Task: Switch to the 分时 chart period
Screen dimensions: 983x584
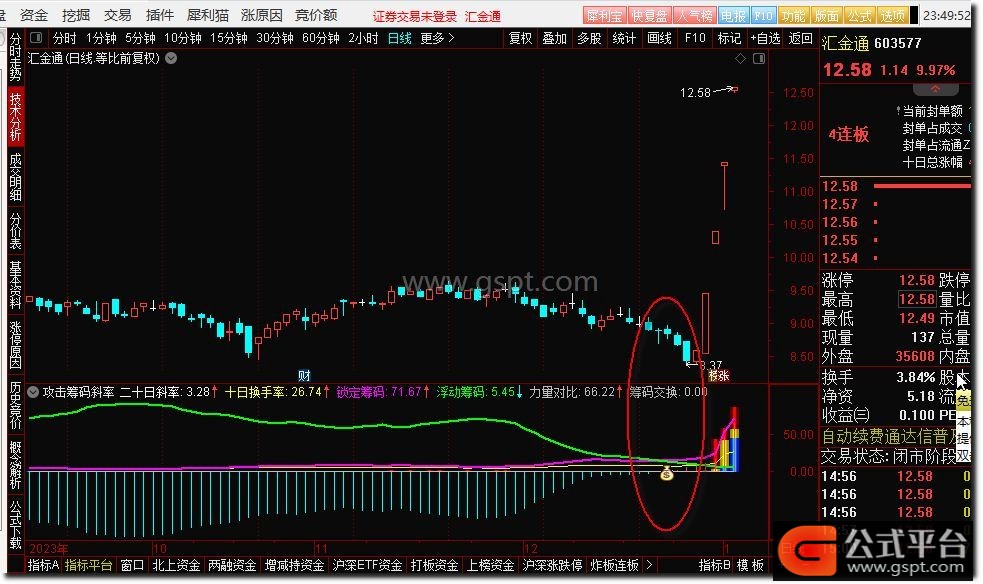Action: (x=65, y=38)
